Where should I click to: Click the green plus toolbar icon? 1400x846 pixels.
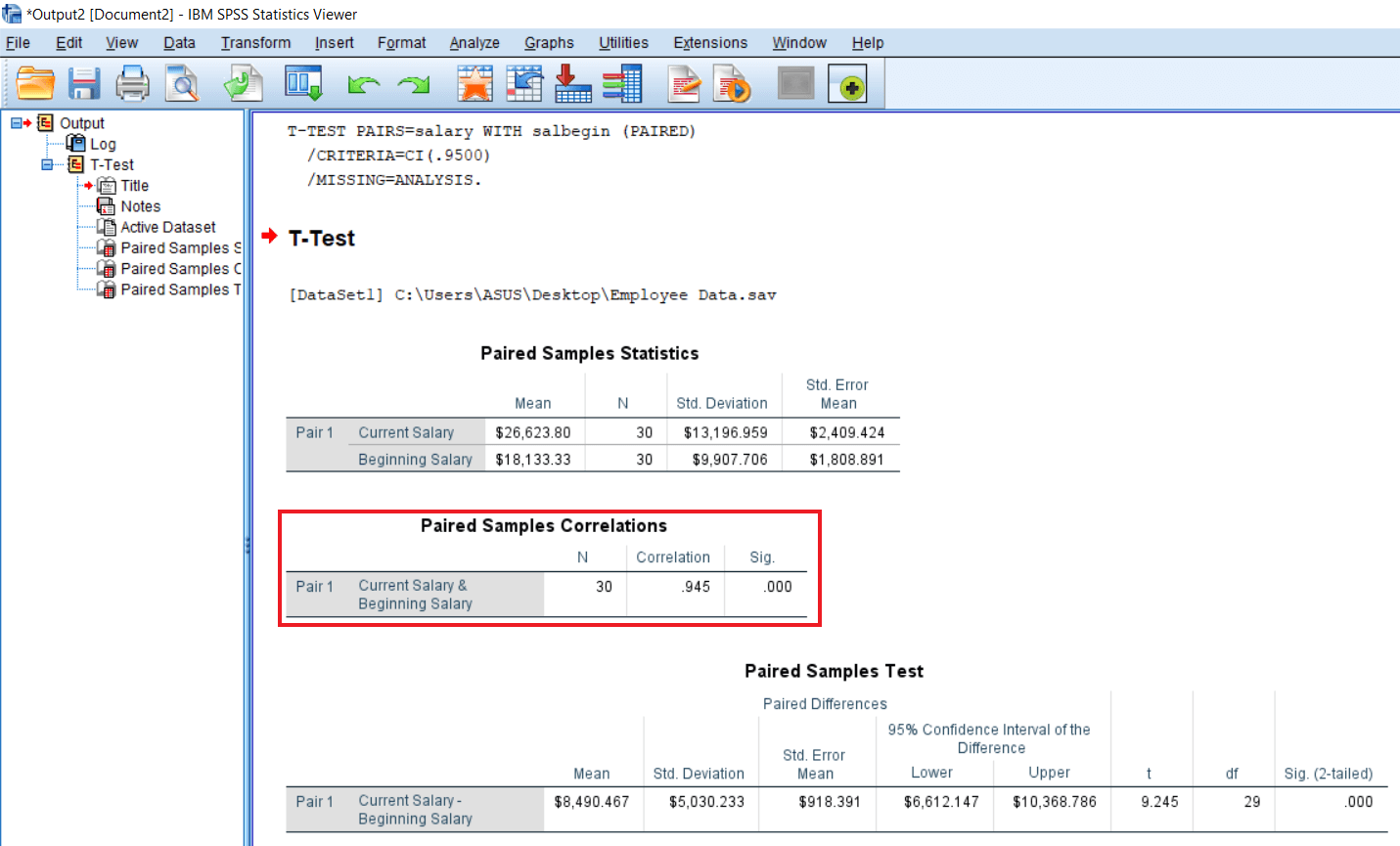847,84
